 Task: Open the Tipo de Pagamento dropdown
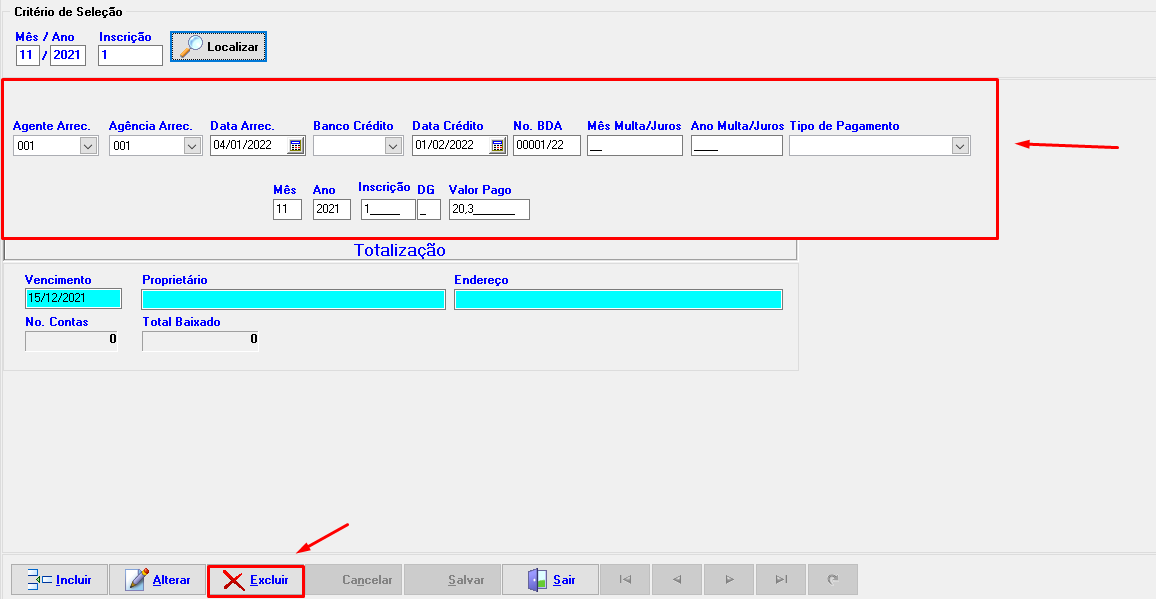(x=960, y=146)
